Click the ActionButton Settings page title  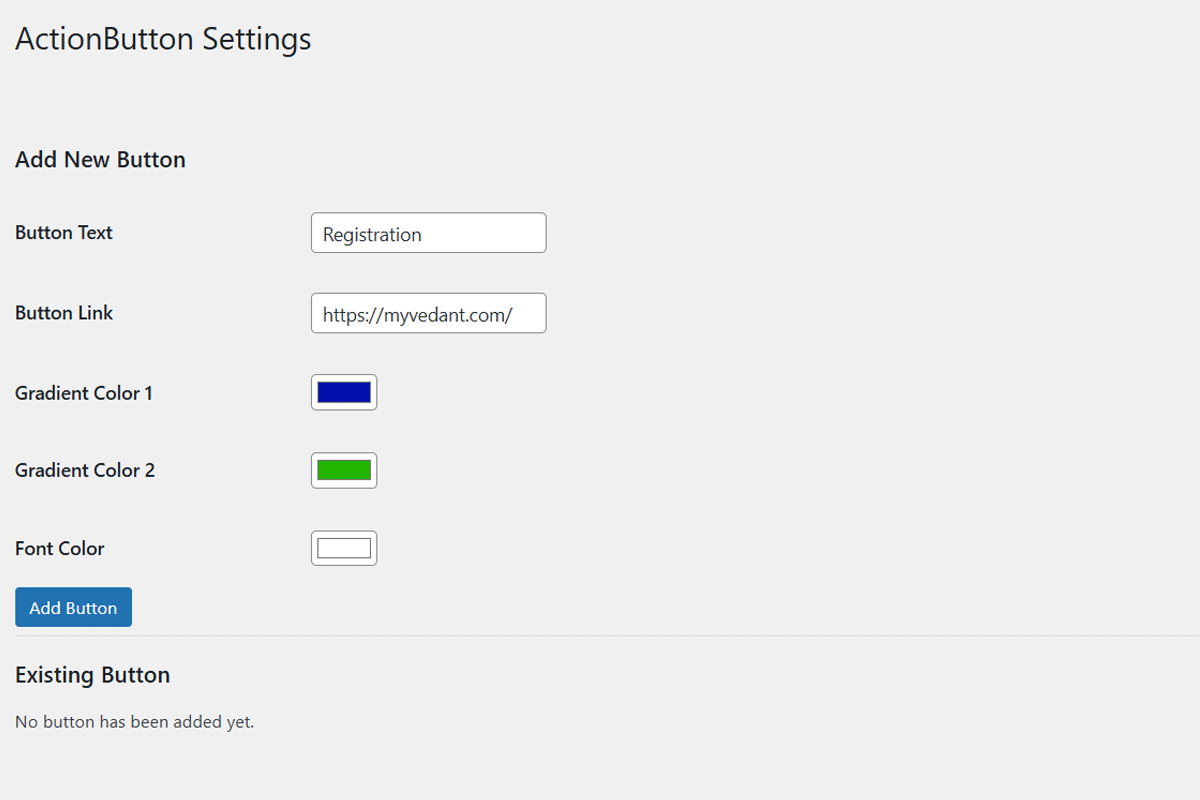[163, 39]
